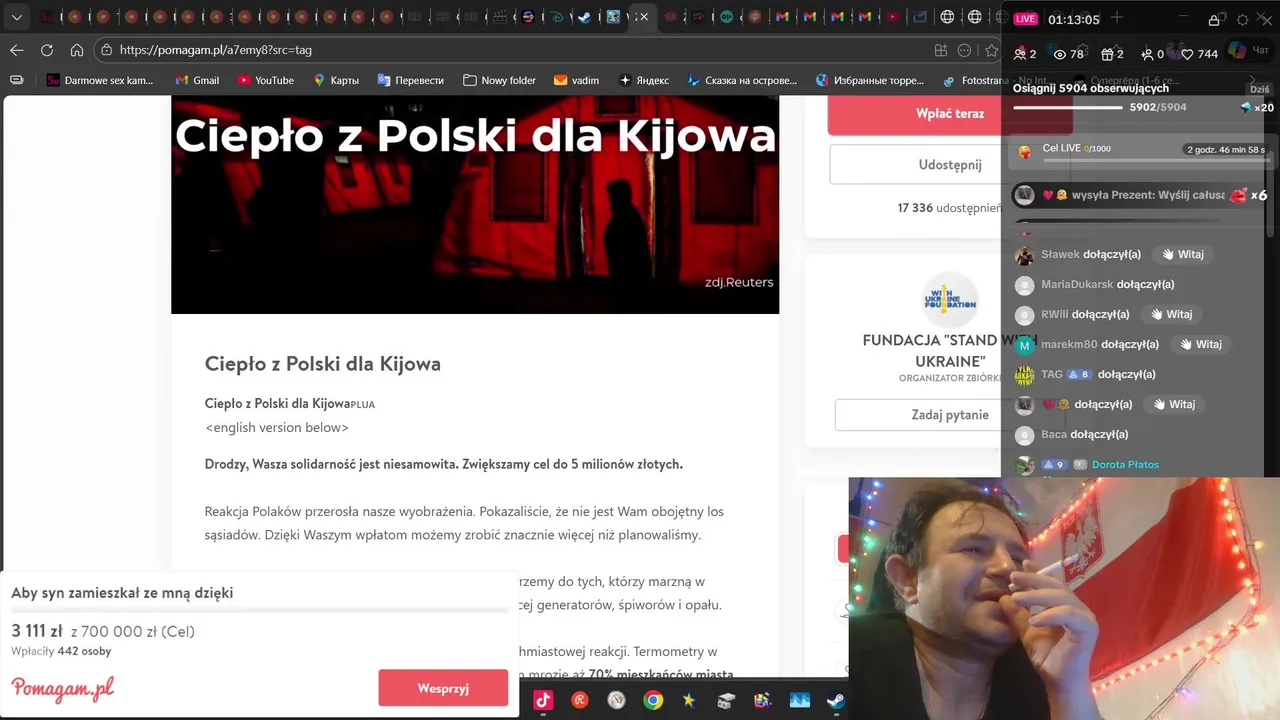Open the Карты bookmark
This screenshot has width=1280, height=720.
pos(336,80)
